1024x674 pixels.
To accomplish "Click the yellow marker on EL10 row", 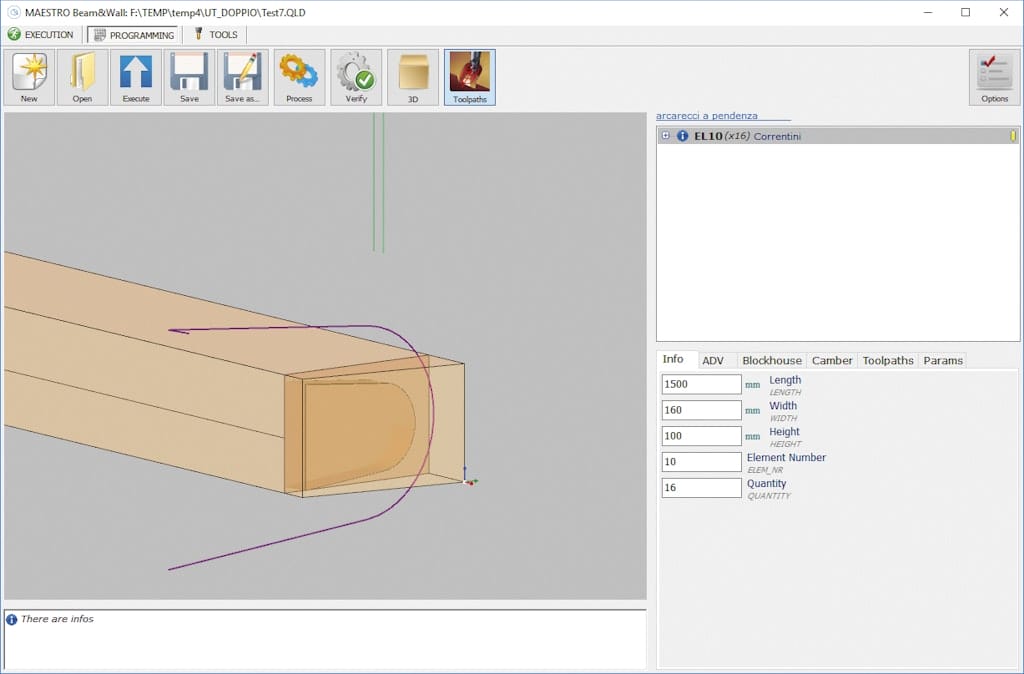I will click(1012, 136).
